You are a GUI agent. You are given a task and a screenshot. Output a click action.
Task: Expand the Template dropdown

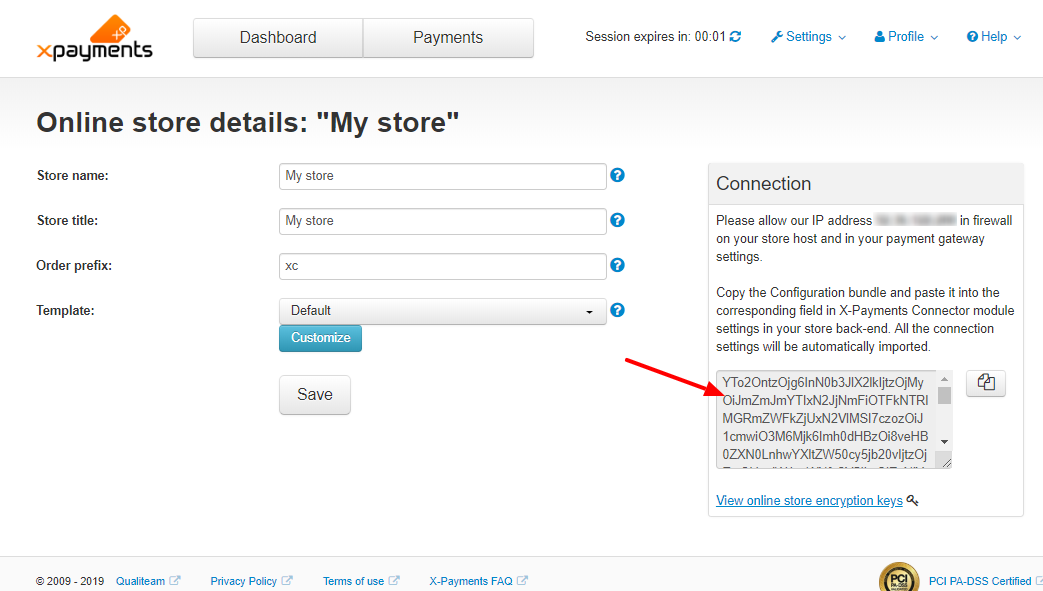442,311
